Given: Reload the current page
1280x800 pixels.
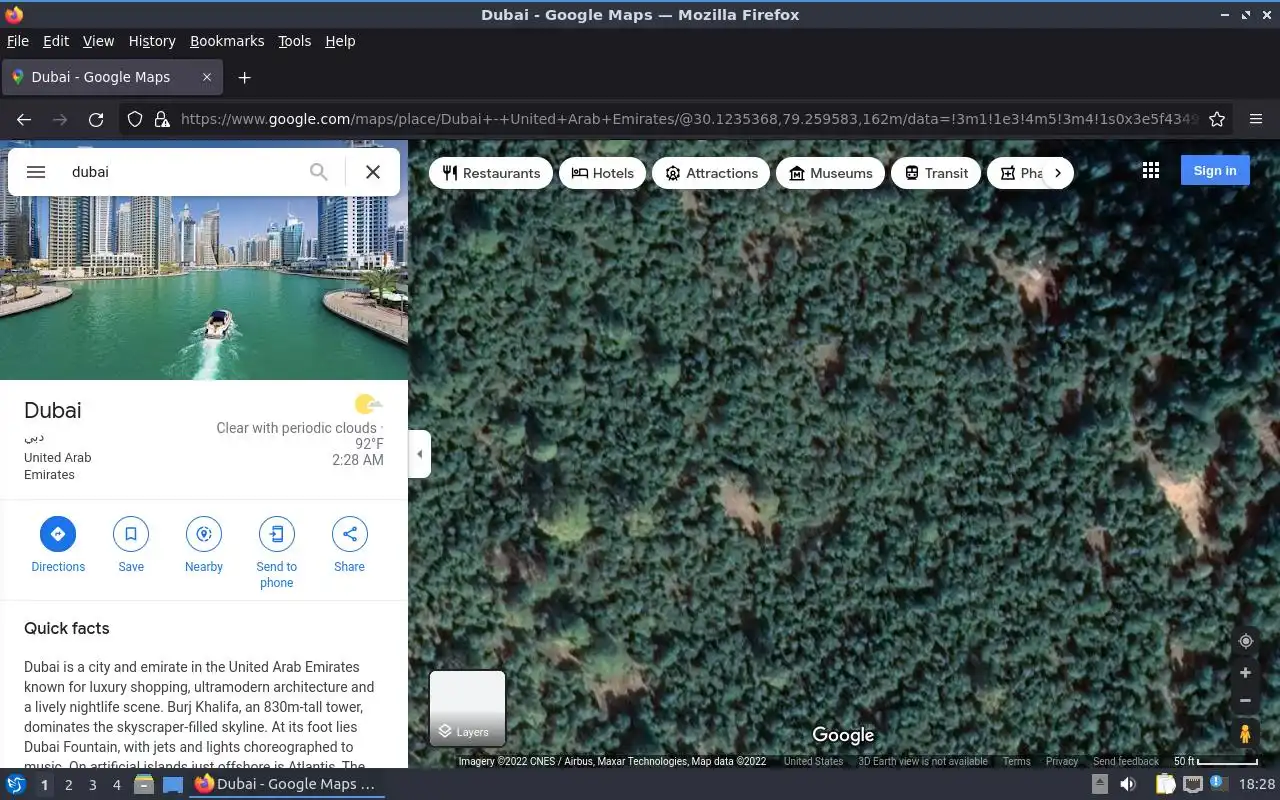Looking at the screenshot, I should click(96, 119).
